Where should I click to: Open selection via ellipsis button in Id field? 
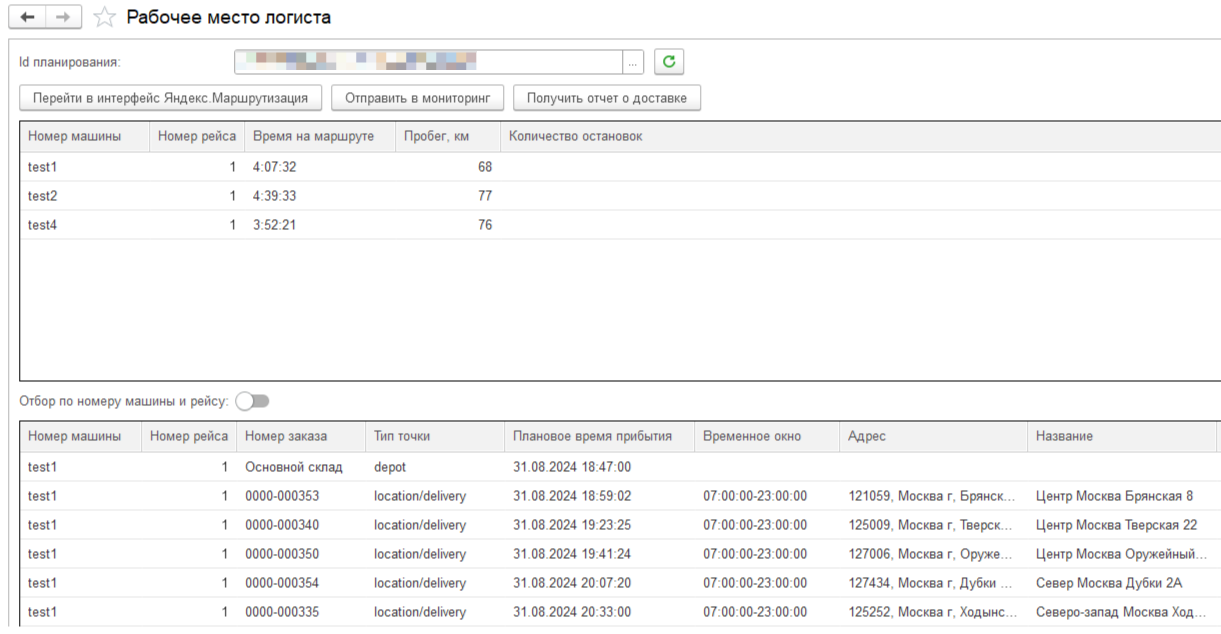click(634, 62)
